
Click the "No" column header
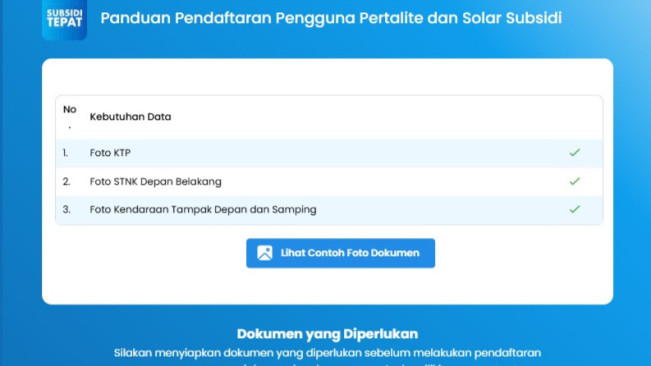coord(70,116)
